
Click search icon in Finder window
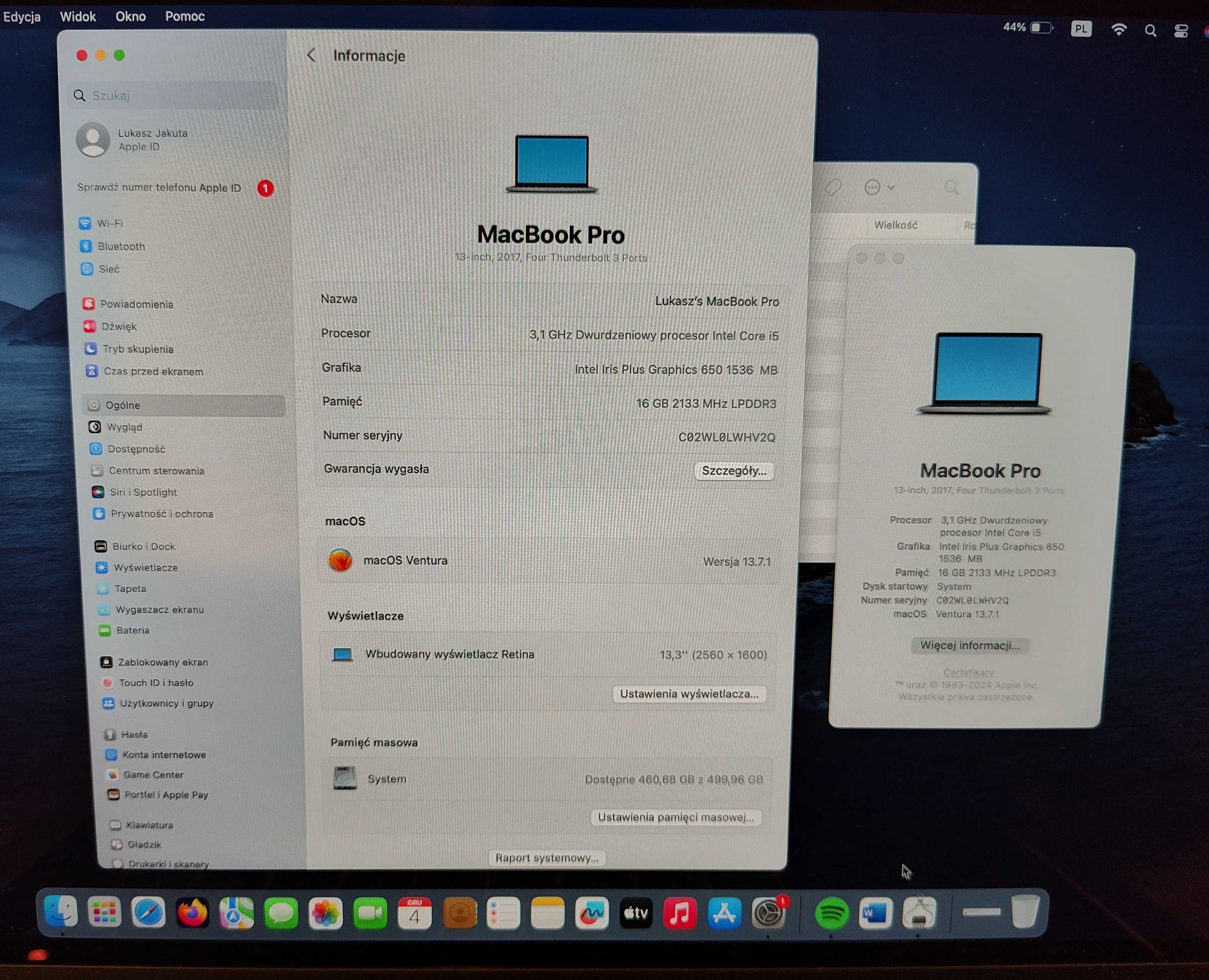point(951,187)
